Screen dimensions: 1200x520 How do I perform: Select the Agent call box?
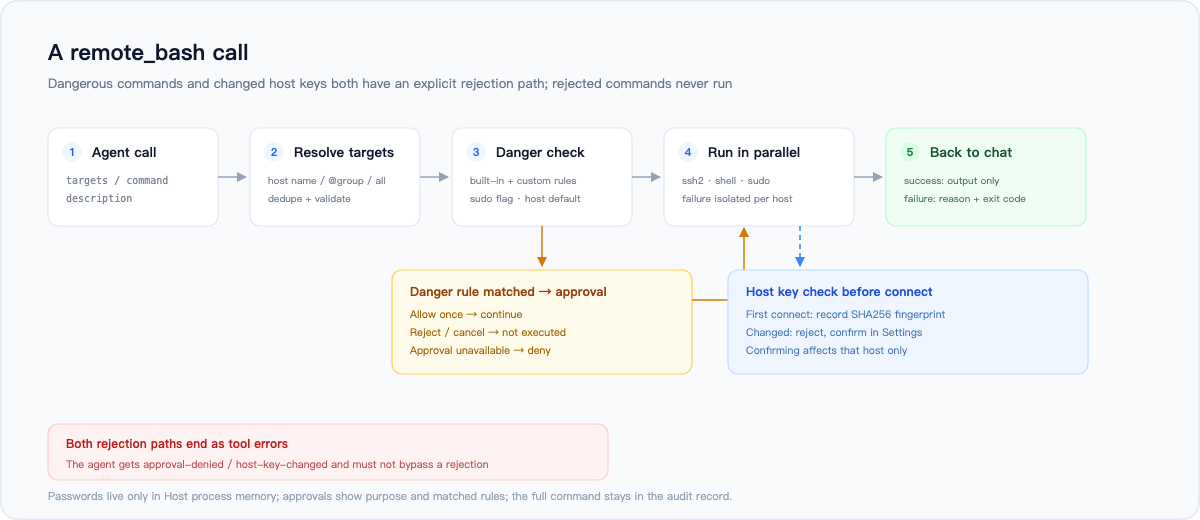[133, 177]
